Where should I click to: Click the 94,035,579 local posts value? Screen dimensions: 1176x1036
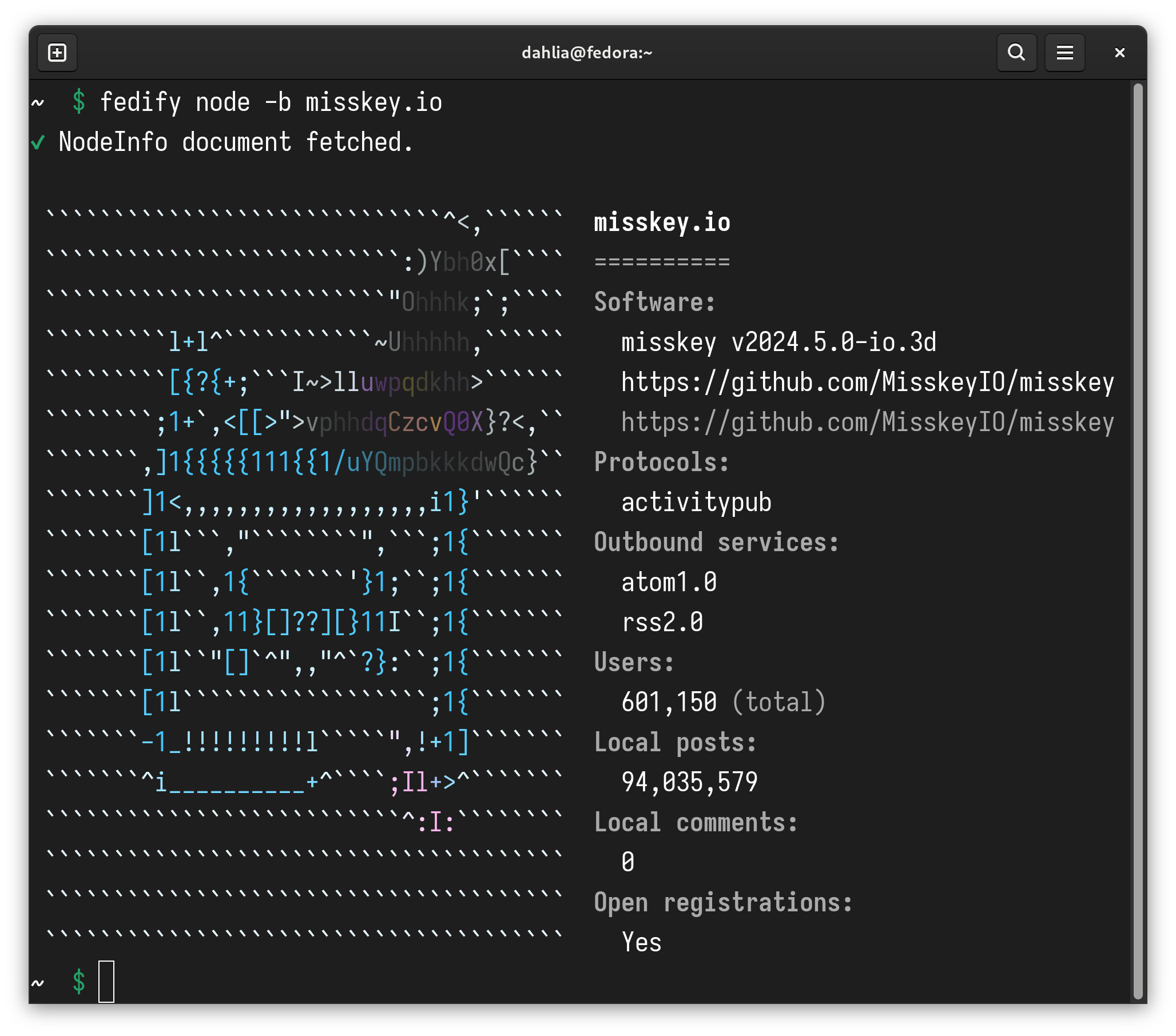[x=689, y=782]
